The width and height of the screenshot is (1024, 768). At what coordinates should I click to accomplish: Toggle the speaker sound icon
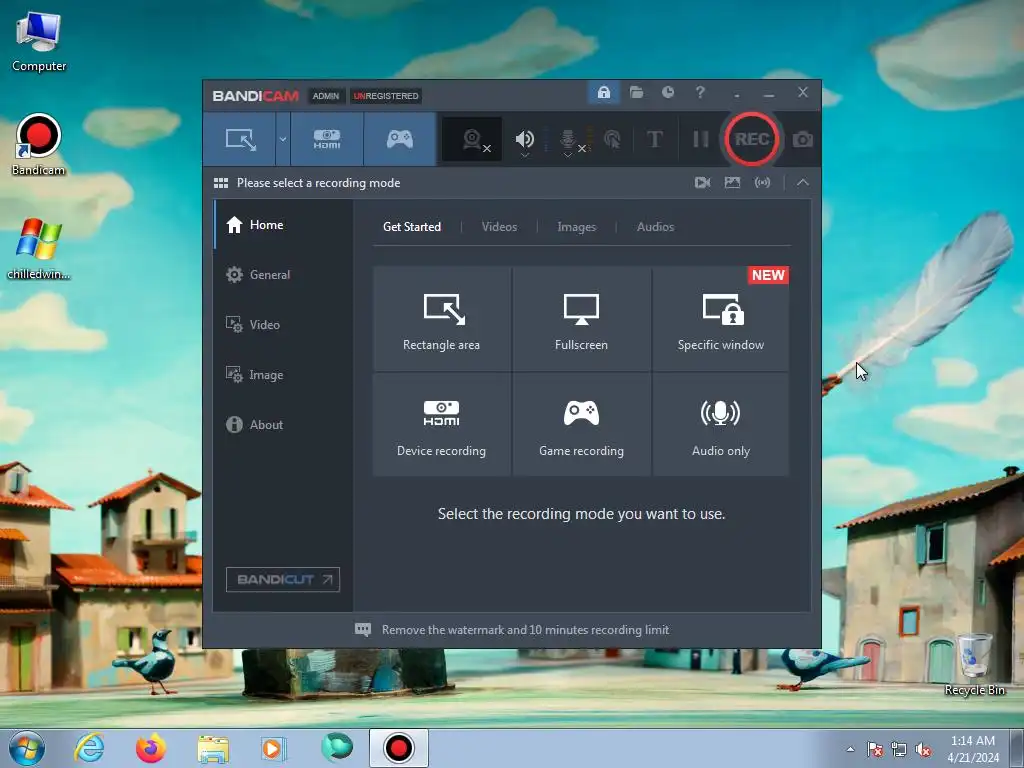pyautogui.click(x=524, y=138)
